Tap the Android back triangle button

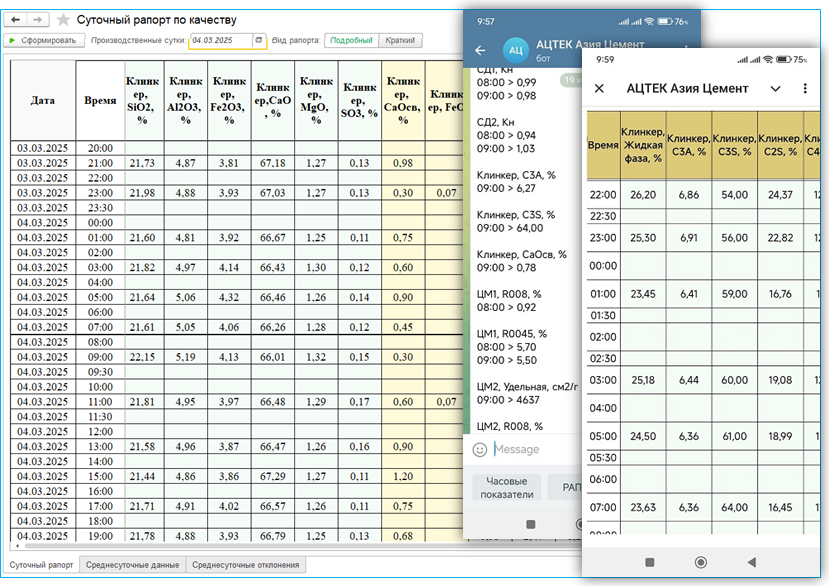(x=752, y=562)
